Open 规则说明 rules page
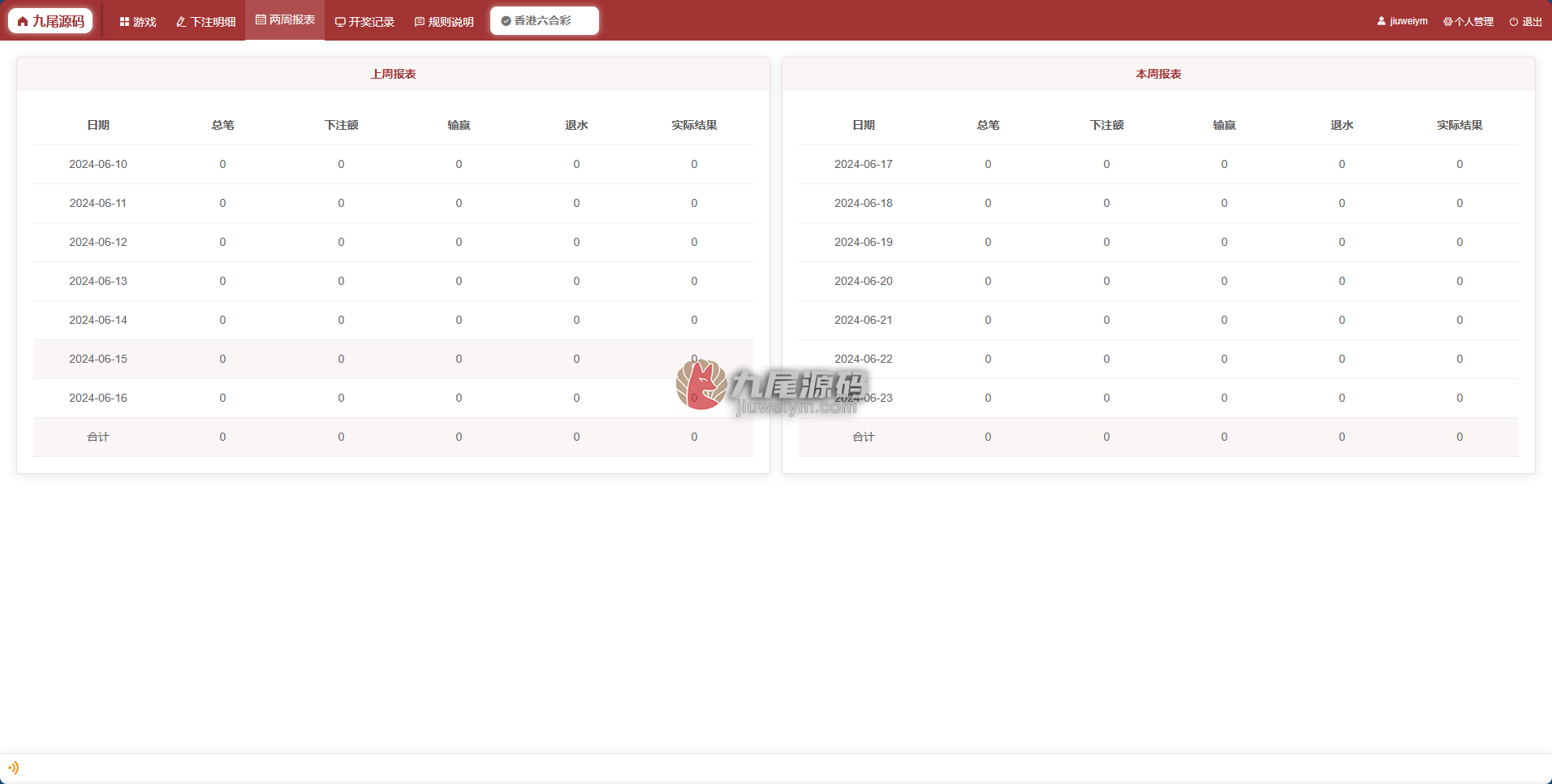The height and width of the screenshot is (784, 1552). (444, 22)
